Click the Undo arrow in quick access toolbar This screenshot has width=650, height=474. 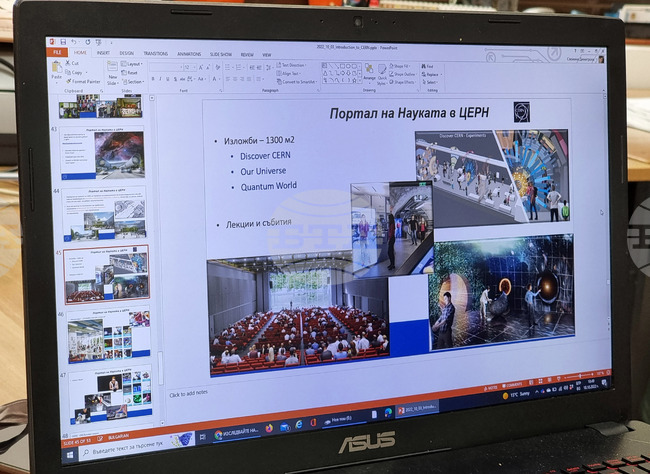(x=73, y=42)
